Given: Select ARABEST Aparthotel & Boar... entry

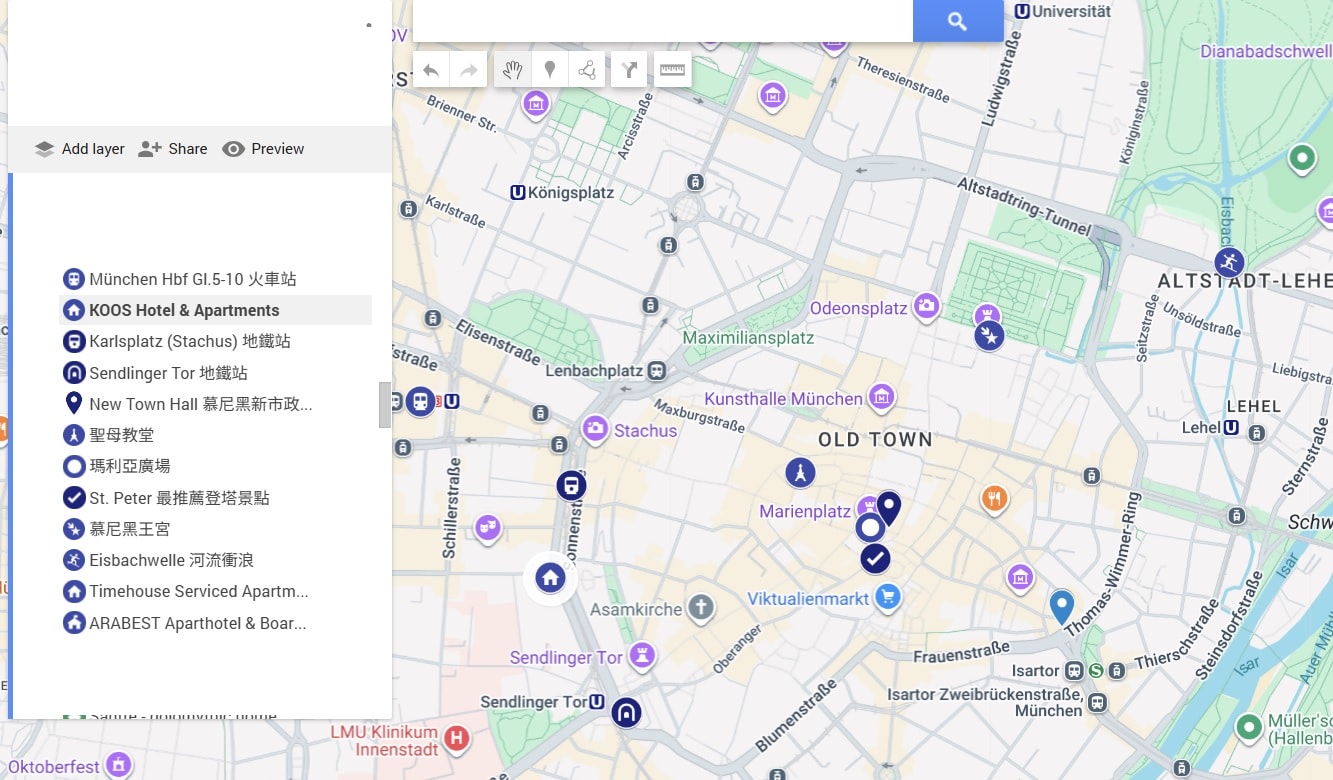Looking at the screenshot, I should coord(216,623).
